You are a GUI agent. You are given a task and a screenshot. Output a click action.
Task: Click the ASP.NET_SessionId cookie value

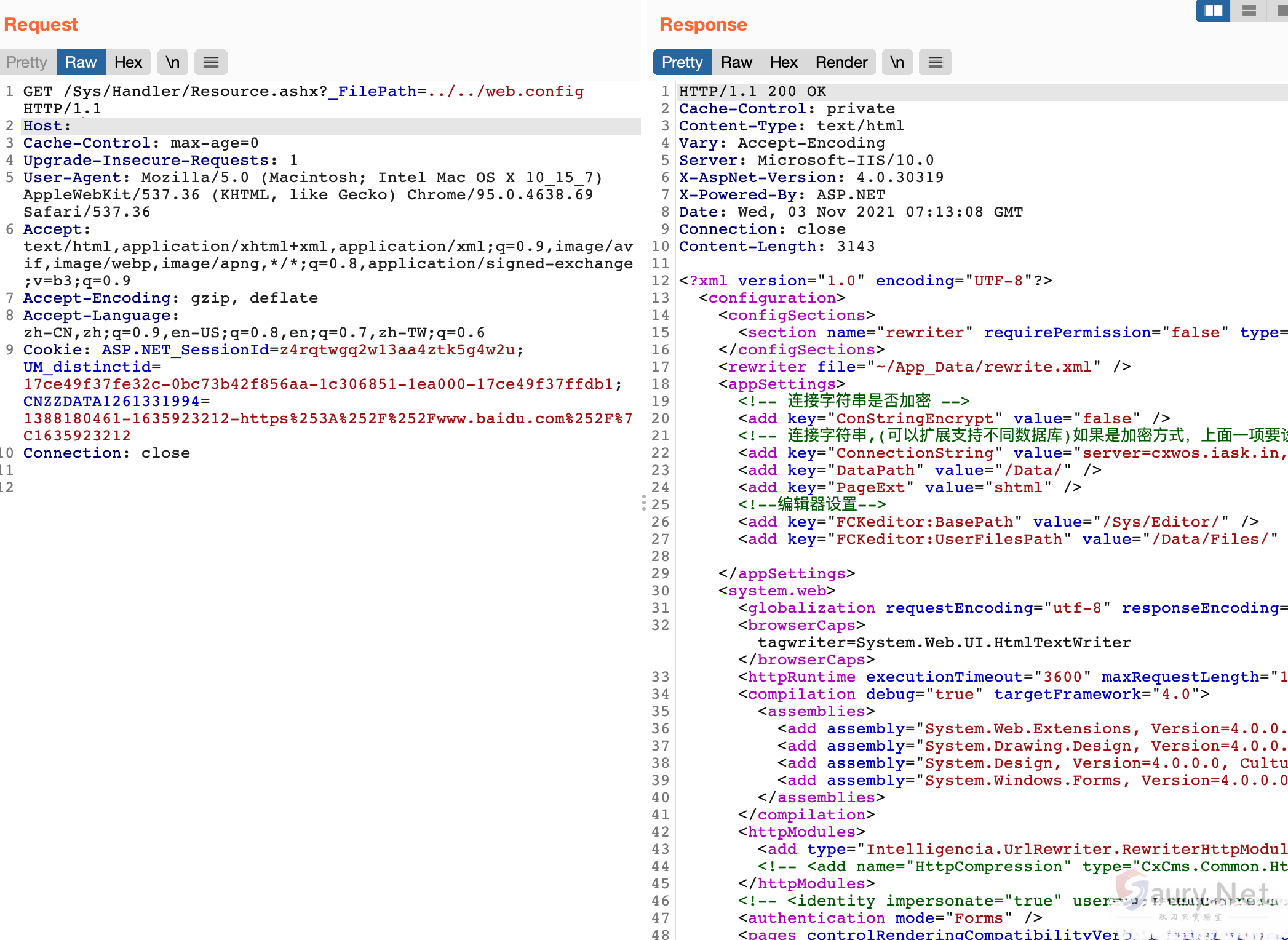(397, 350)
